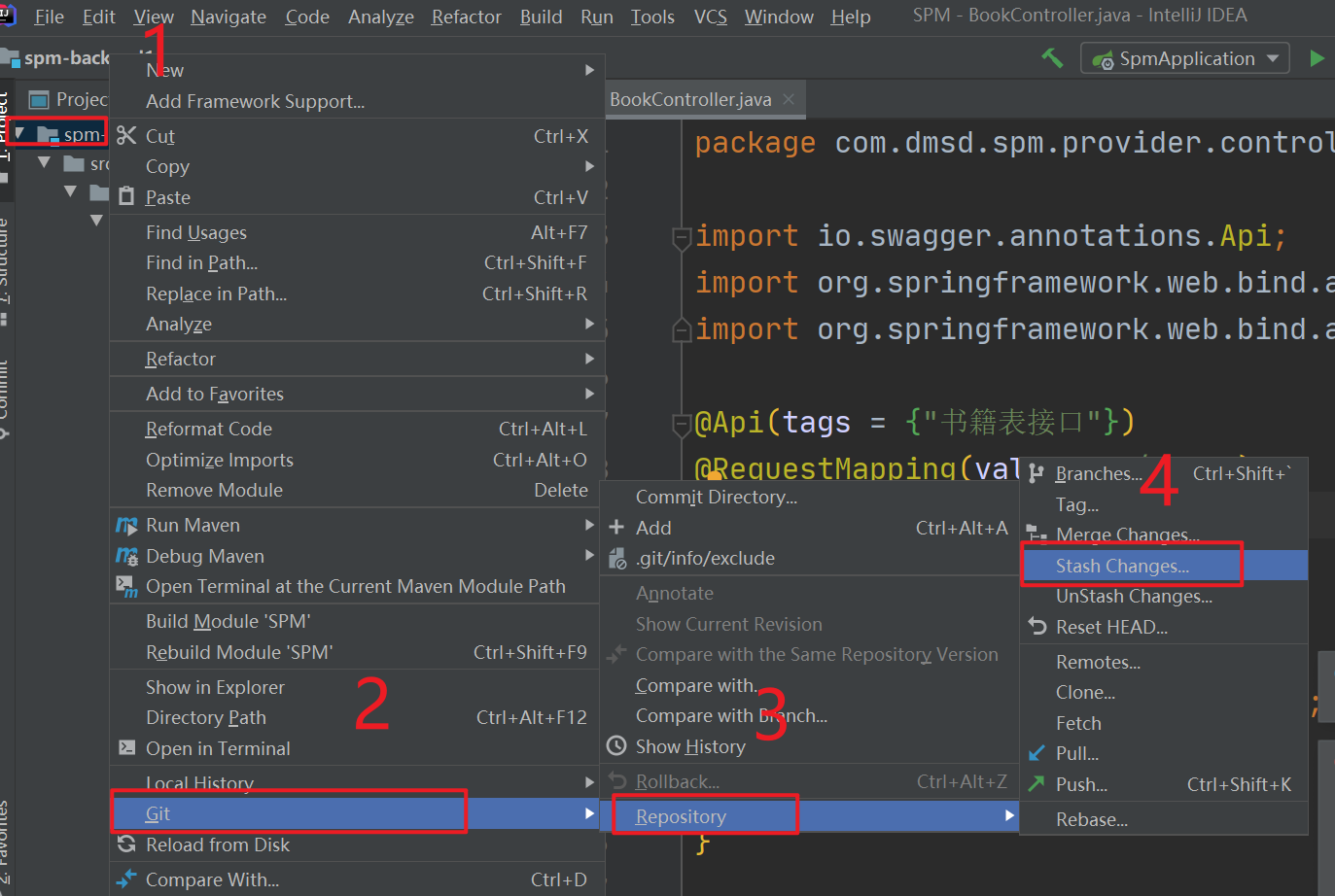
Task: Open the File menu
Action: (49, 17)
